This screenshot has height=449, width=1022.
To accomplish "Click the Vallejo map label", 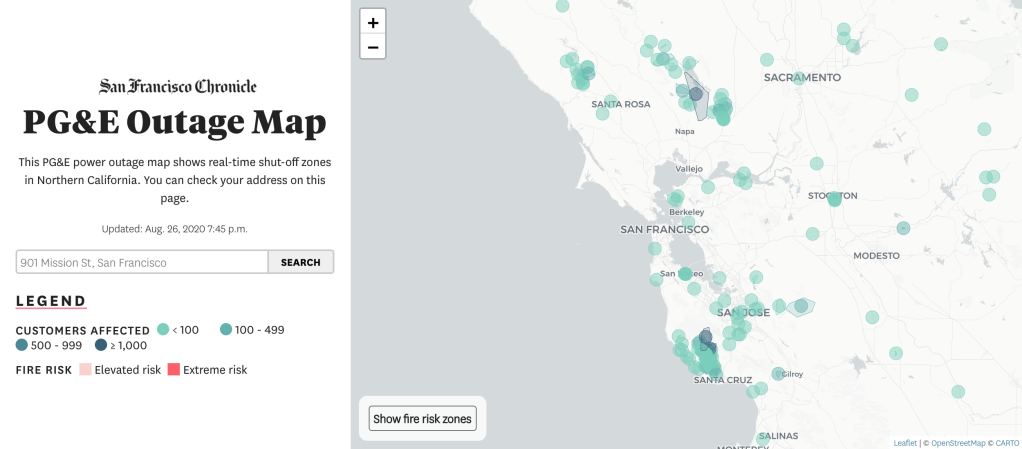I will point(689,169).
